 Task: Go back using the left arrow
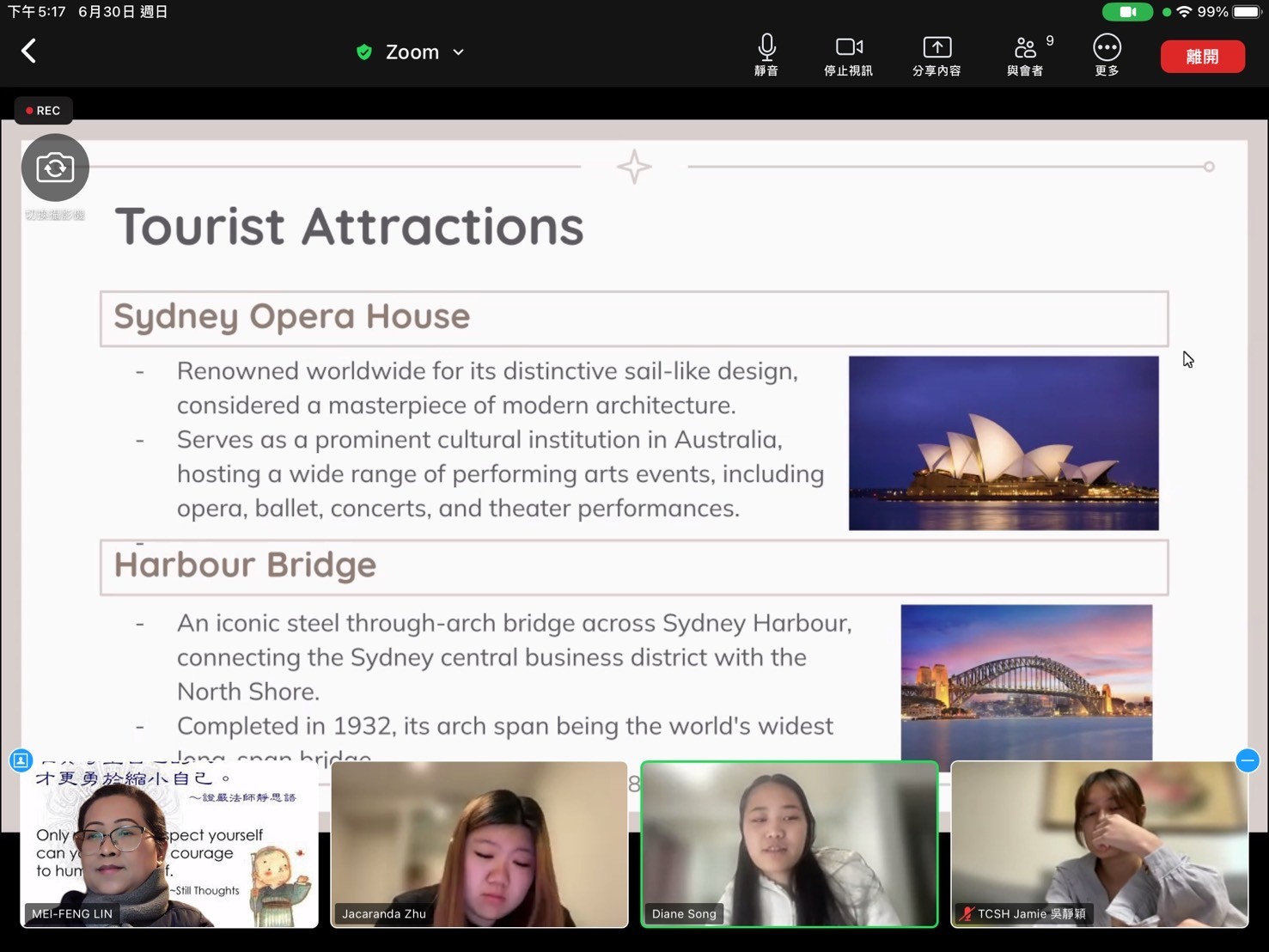click(x=29, y=52)
